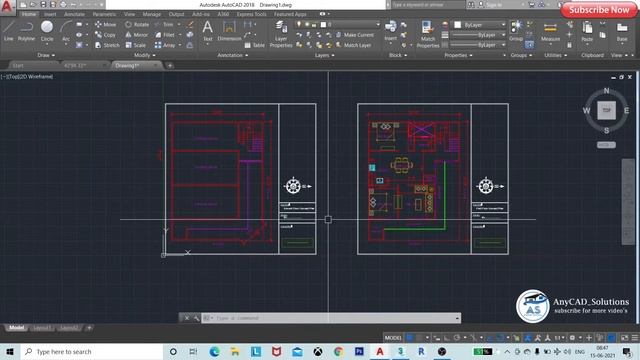Viewport: 640px width, 360px height.
Task: Expand the Properties panel
Action: click(x=459, y=55)
